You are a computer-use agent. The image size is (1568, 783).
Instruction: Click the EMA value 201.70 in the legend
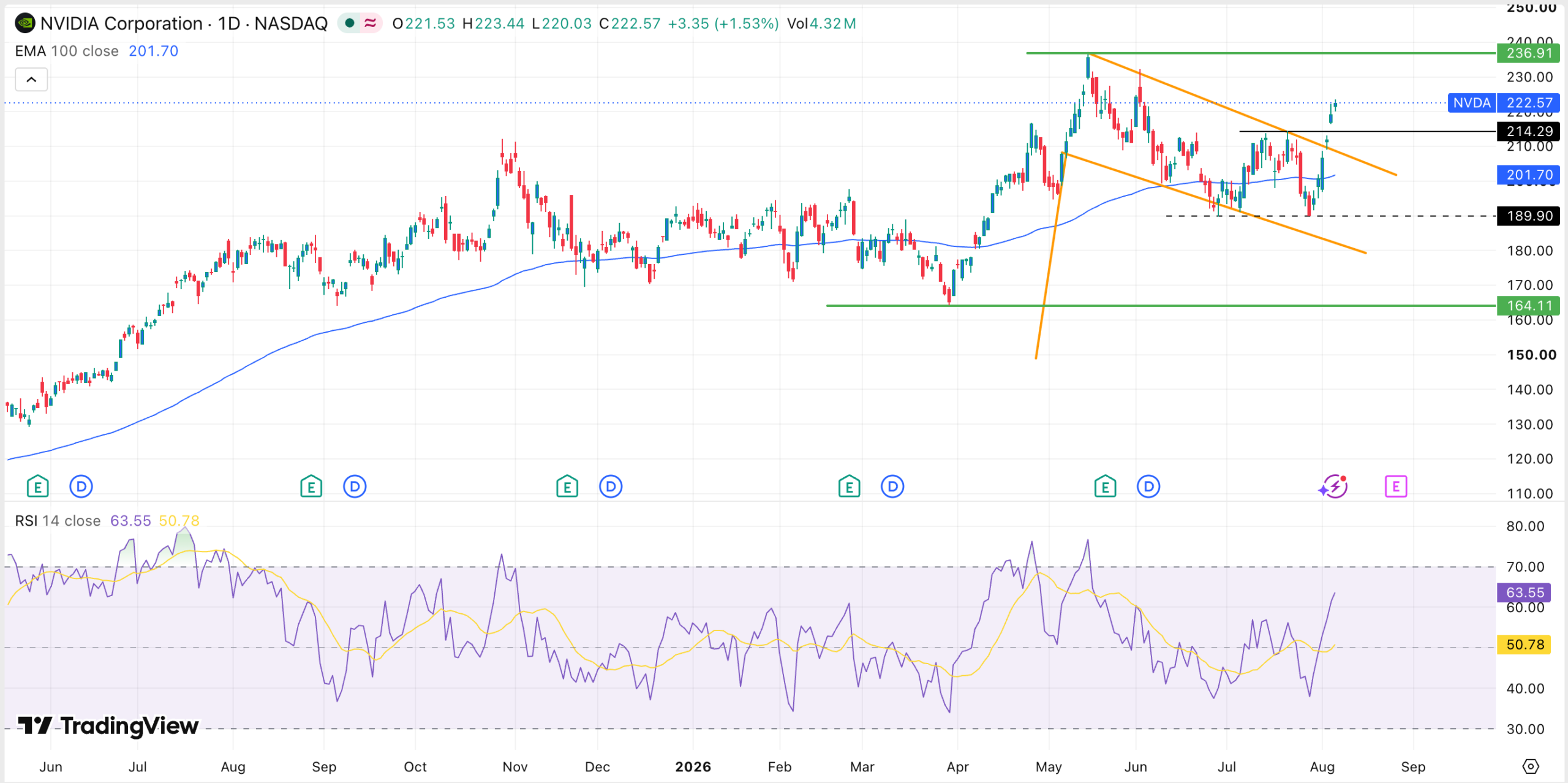click(x=153, y=51)
